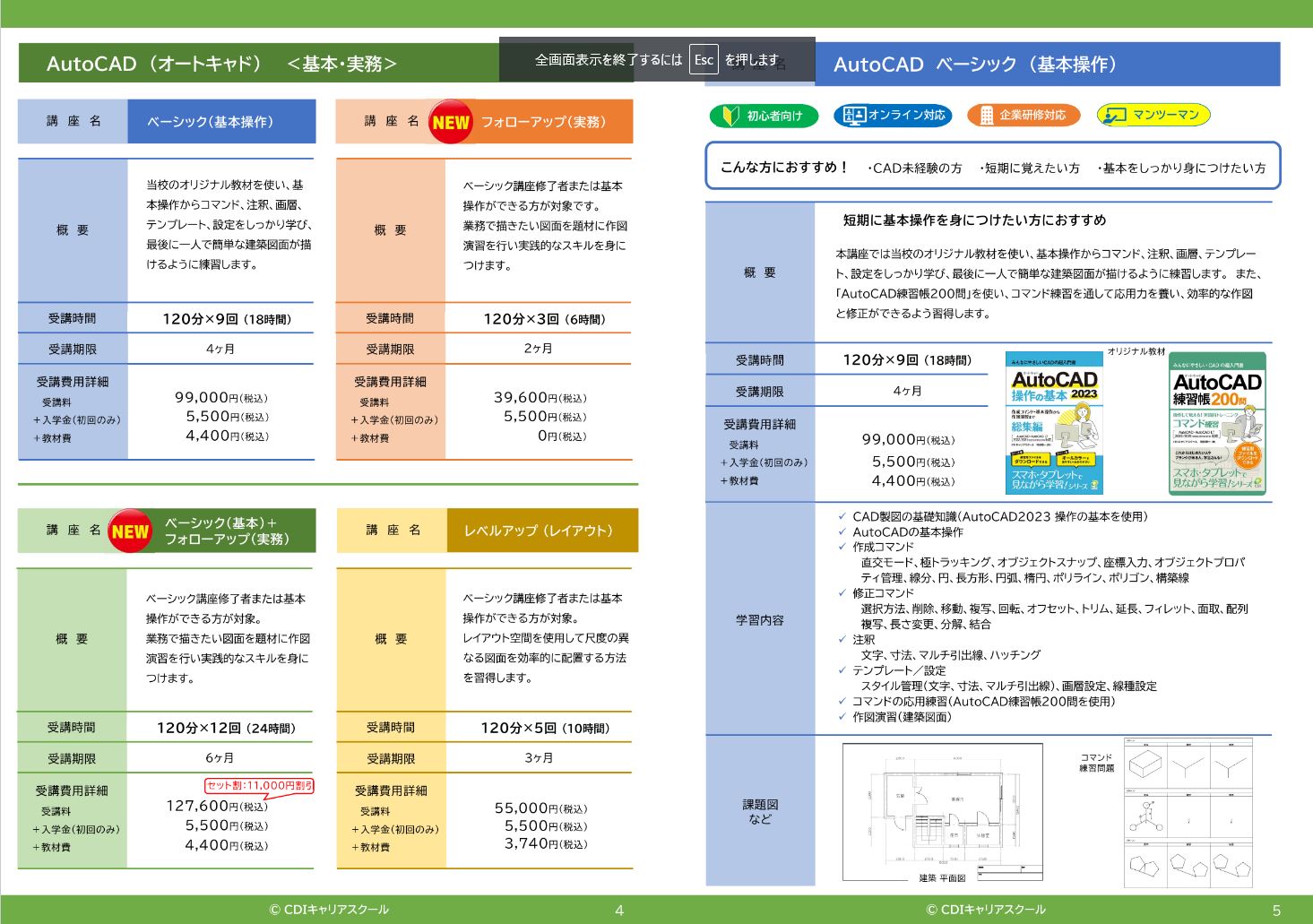Click the オリジナル教材 caption
This screenshot has width=1313, height=924.
[x=1136, y=351]
